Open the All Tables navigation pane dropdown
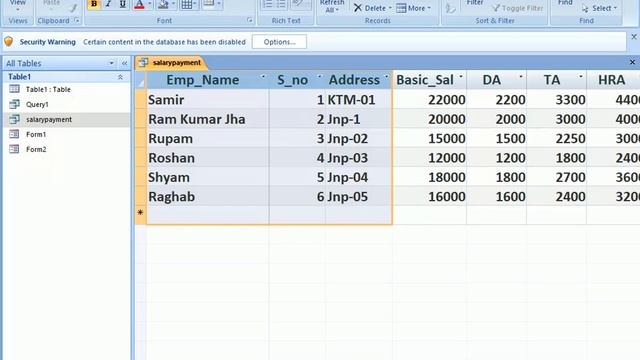Image resolution: width=640 pixels, height=360 pixels. point(111,63)
